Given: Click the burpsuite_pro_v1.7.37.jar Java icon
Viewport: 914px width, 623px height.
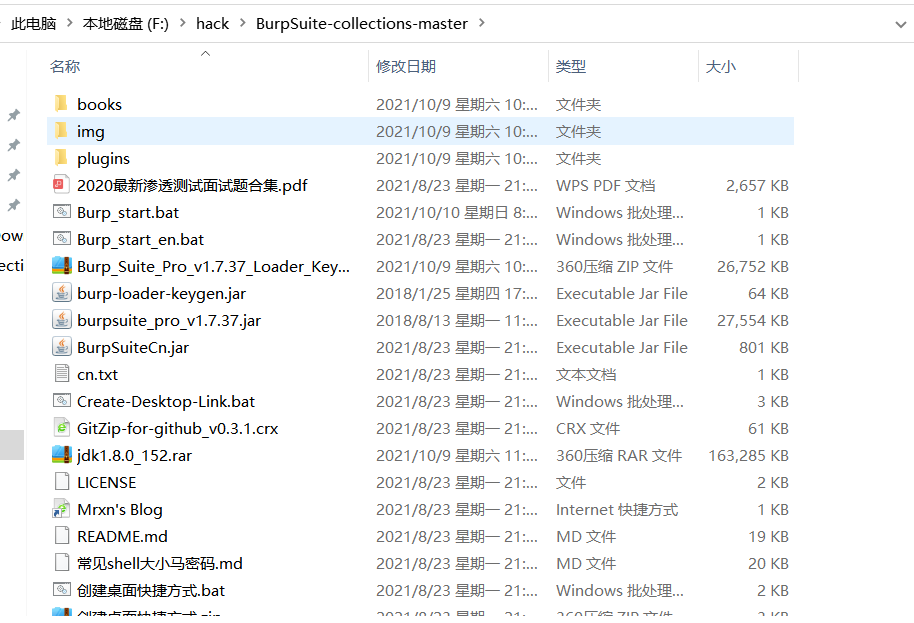Looking at the screenshot, I should coord(61,319).
